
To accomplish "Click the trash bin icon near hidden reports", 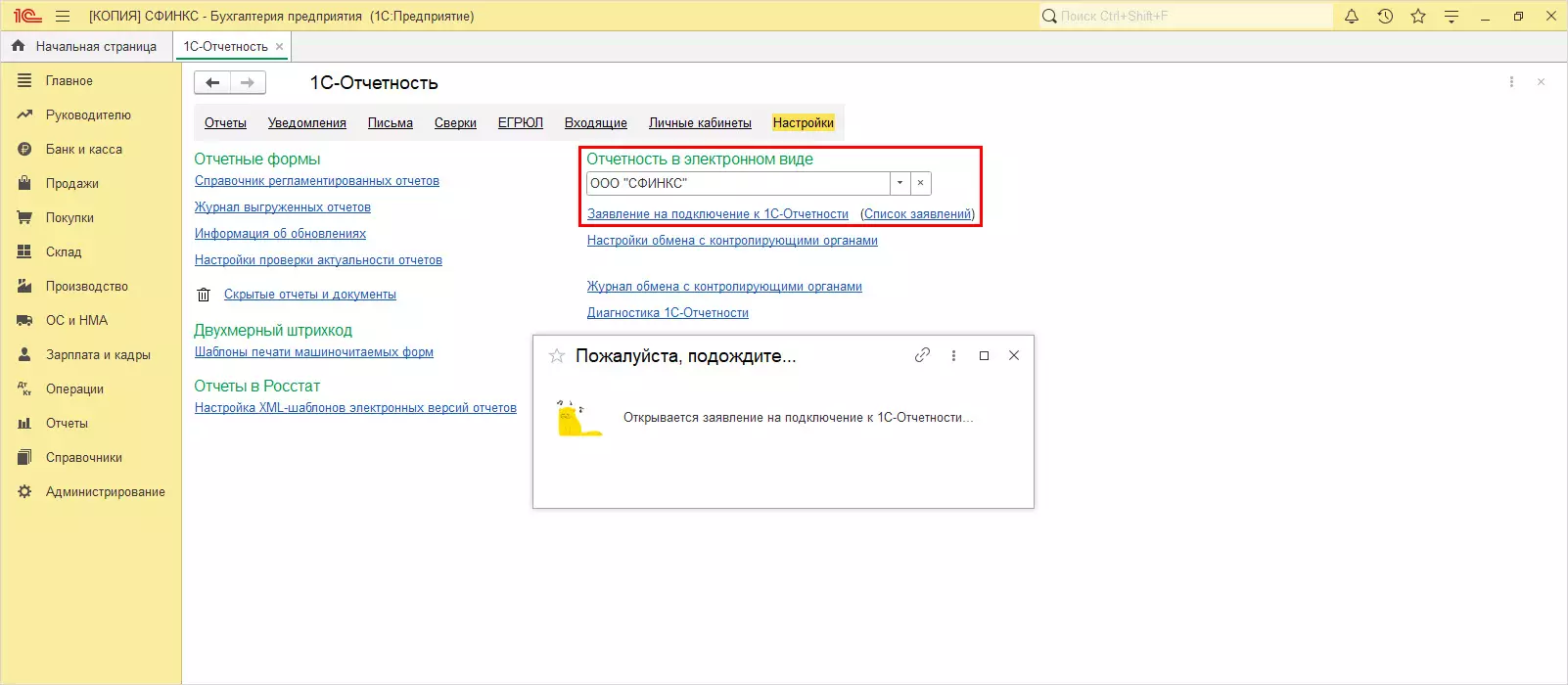I will [x=204, y=295].
